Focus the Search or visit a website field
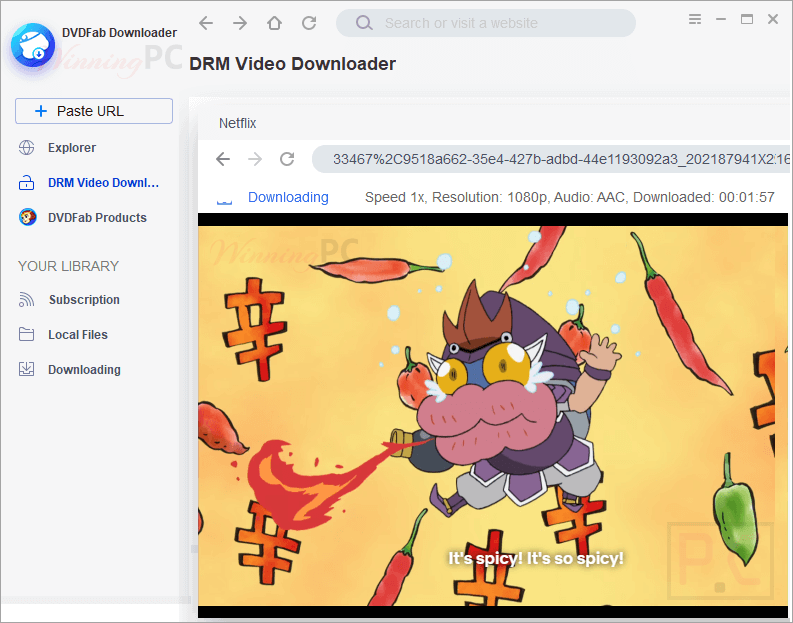 pos(486,23)
